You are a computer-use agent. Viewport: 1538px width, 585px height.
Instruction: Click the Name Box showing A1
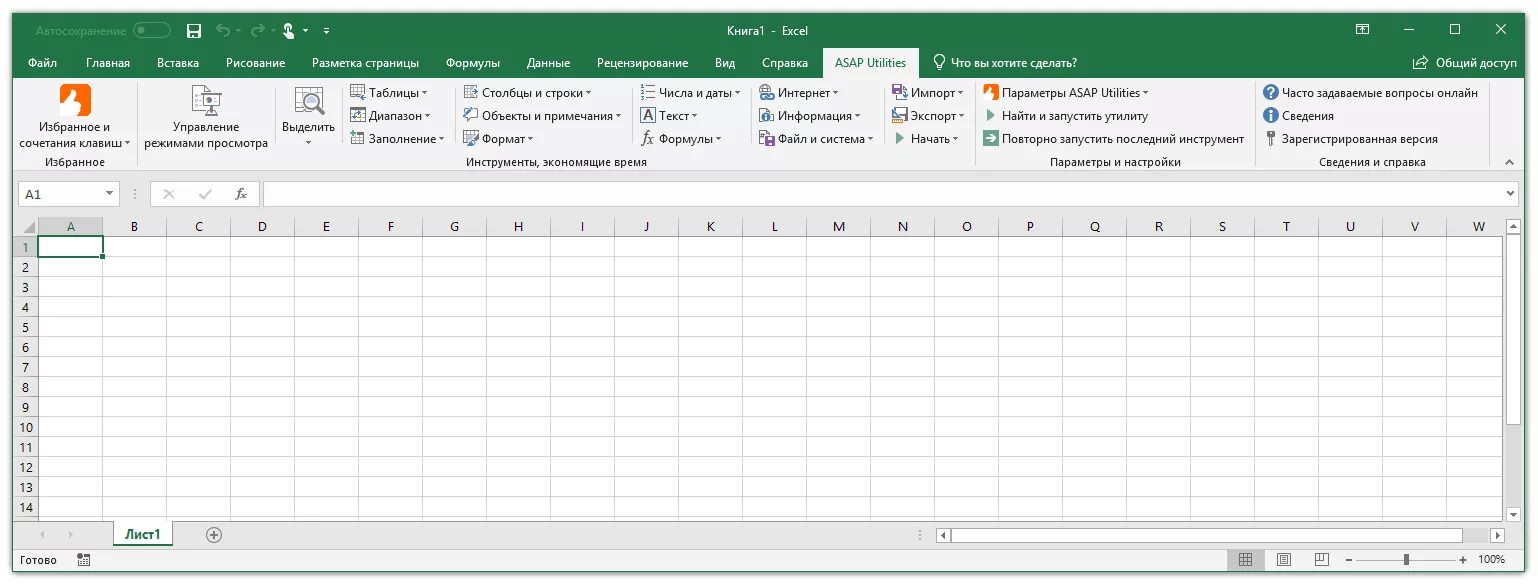tap(61, 194)
